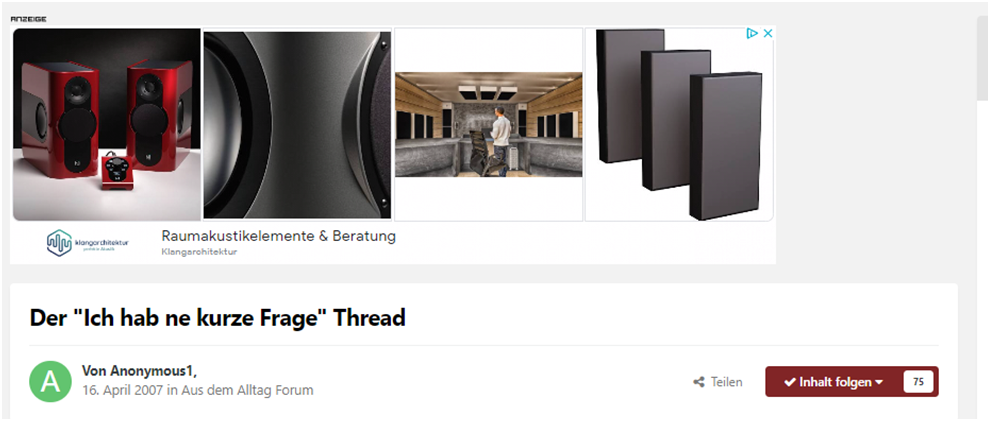Open the red speakers ad image
The height and width of the screenshot is (421, 990).
pyautogui.click(x=106, y=124)
